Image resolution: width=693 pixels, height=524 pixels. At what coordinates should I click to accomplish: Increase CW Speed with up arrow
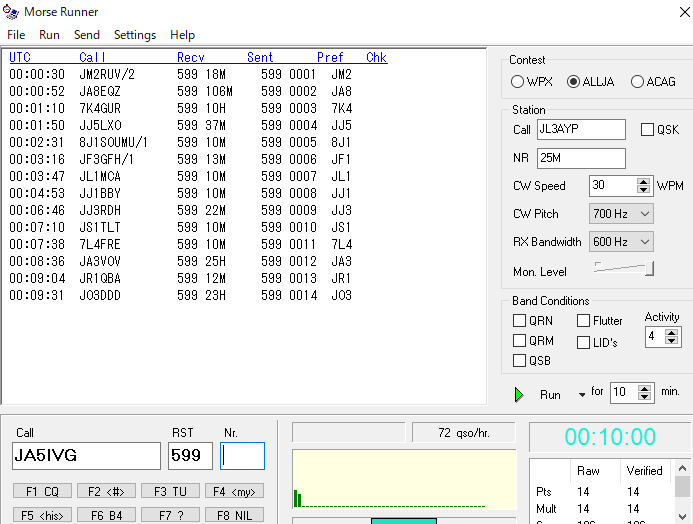point(644,182)
